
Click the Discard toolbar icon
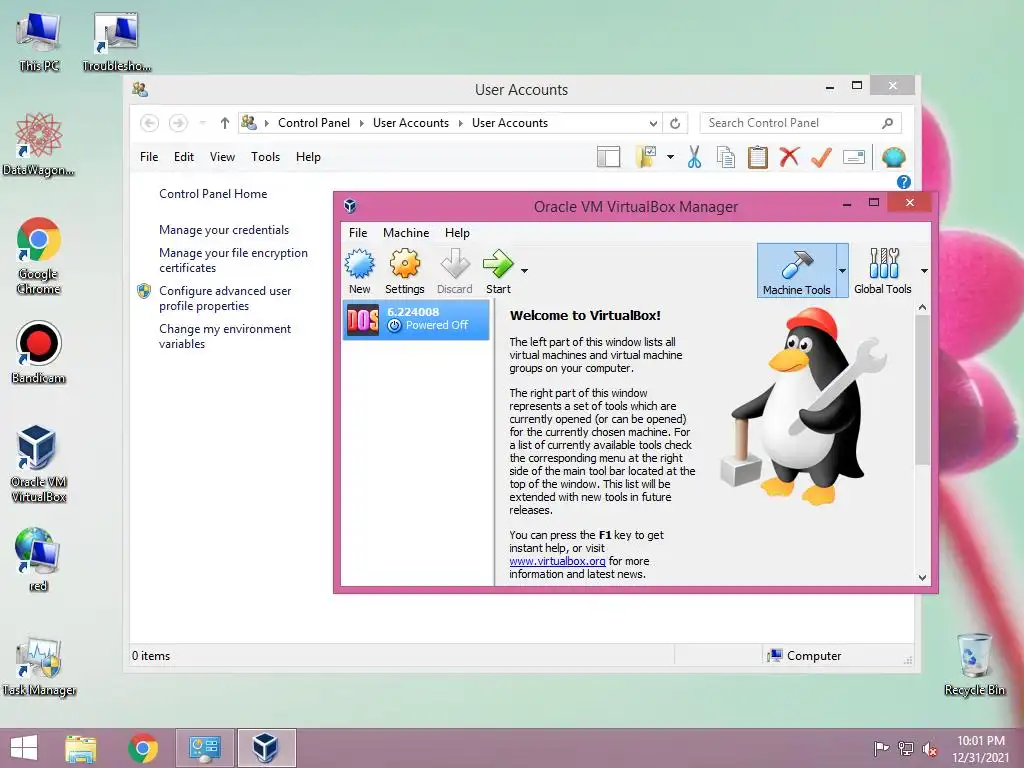pyautogui.click(x=455, y=271)
